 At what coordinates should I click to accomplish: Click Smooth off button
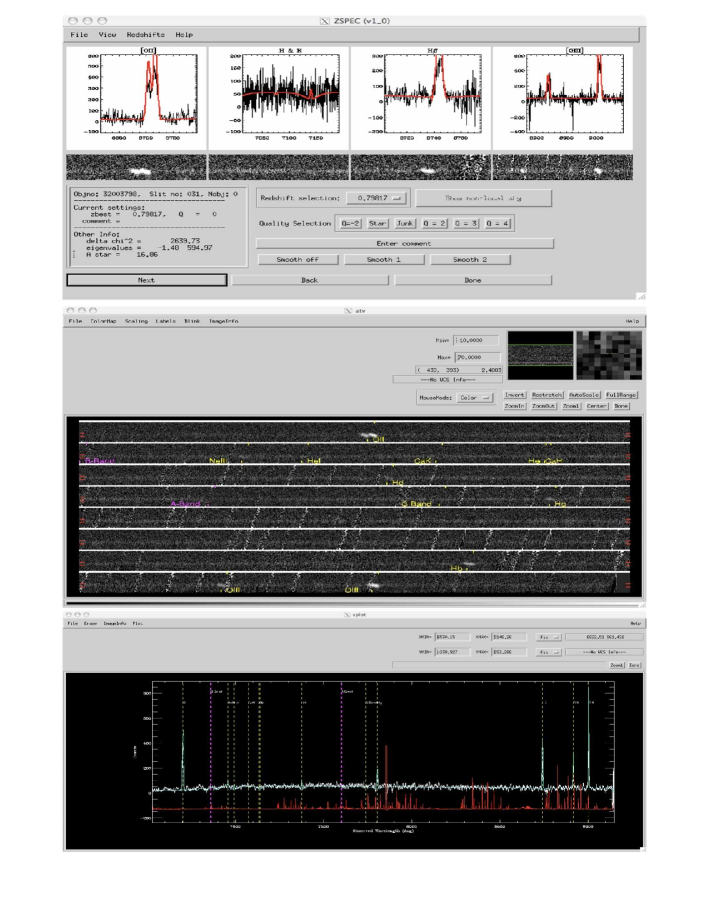pyautogui.click(x=298, y=260)
